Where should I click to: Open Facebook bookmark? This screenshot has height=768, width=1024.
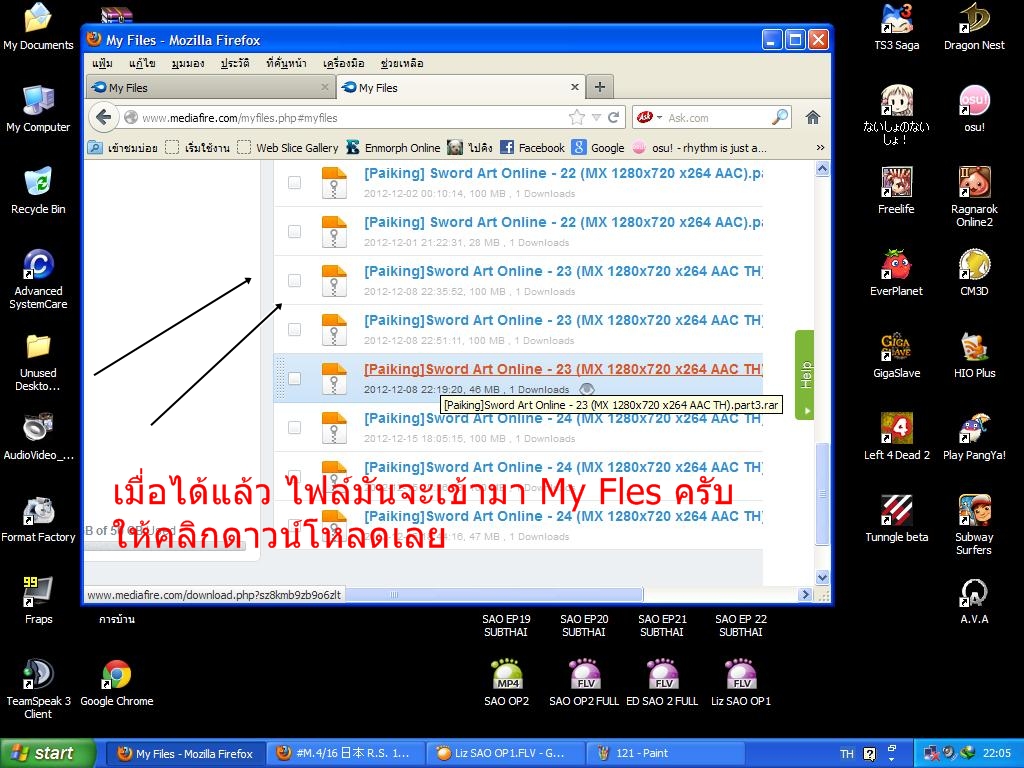(x=533, y=148)
